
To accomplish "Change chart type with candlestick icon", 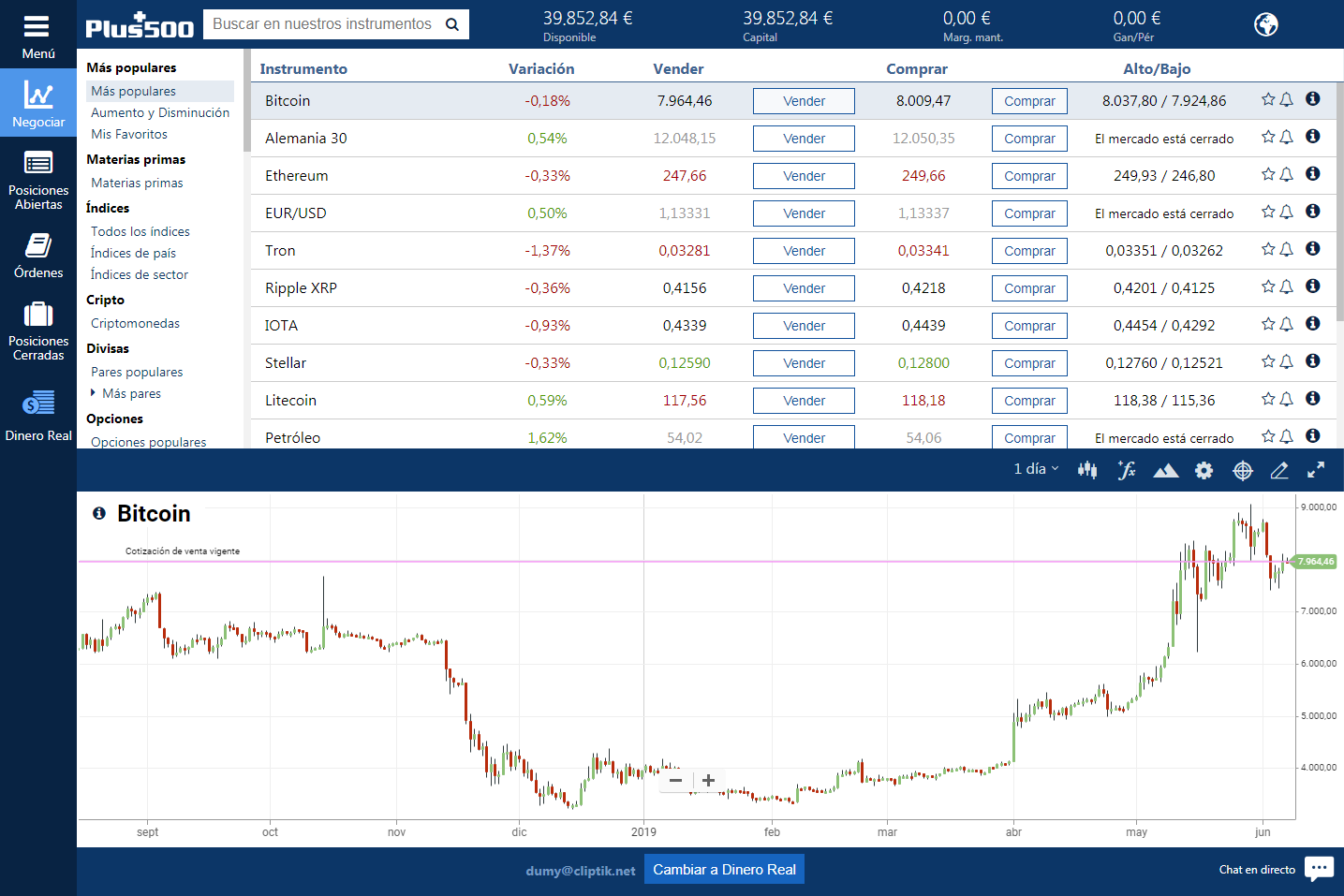I will [1087, 470].
